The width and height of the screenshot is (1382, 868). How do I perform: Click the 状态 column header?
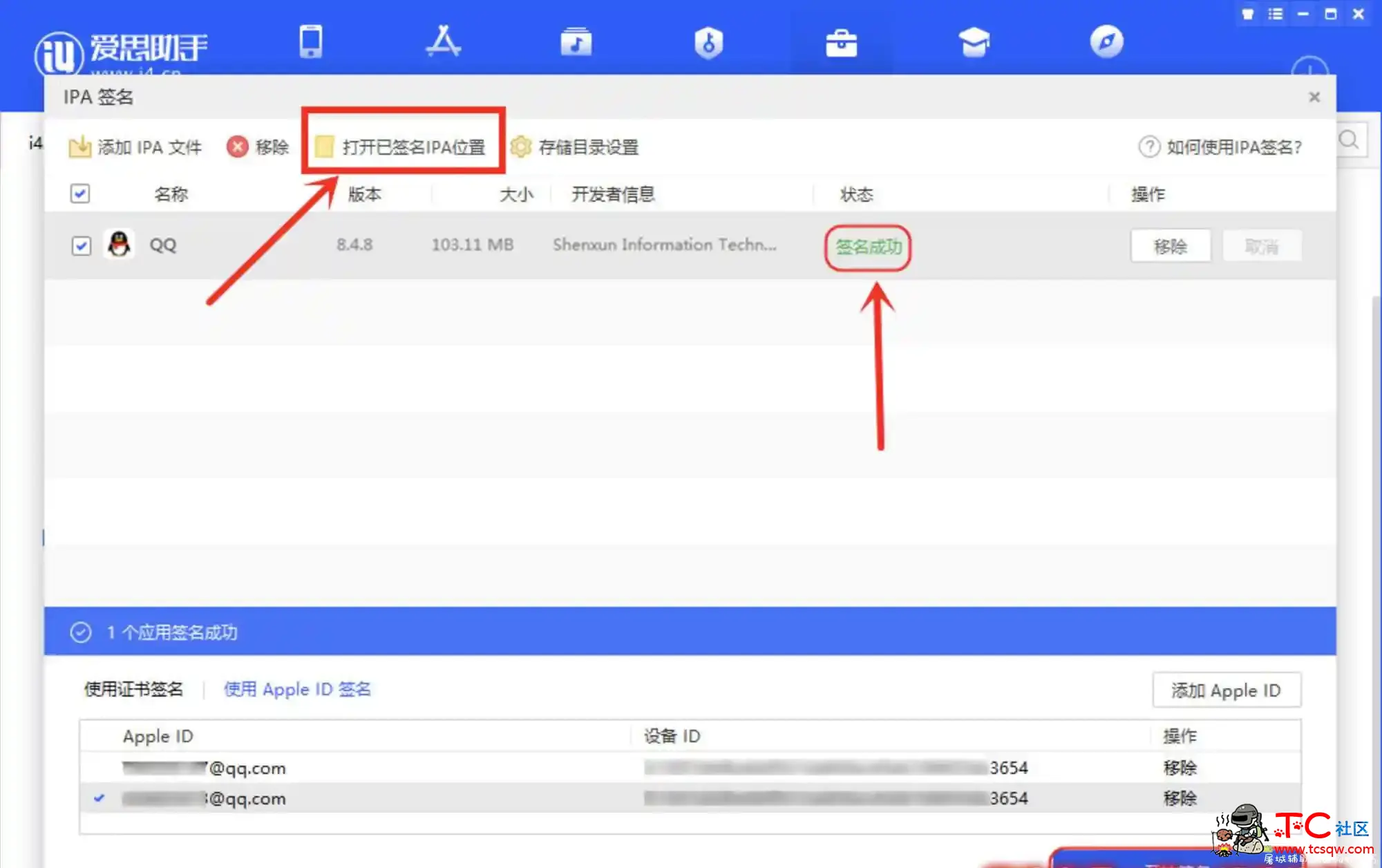(857, 194)
